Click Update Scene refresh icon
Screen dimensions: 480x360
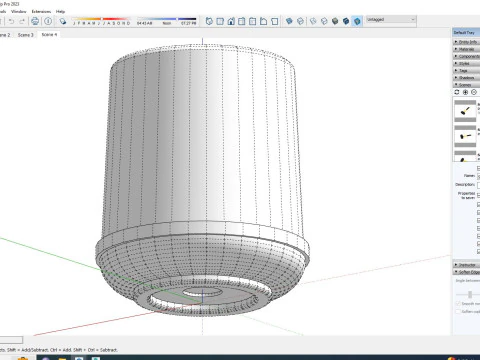457,92
